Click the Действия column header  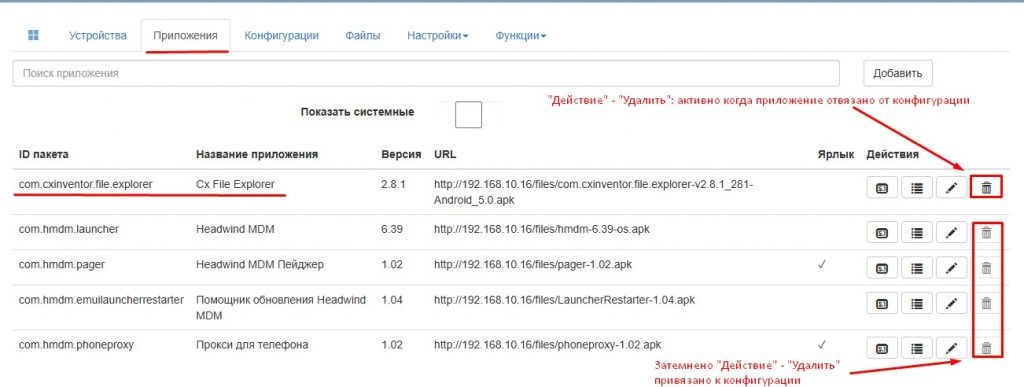tap(892, 155)
